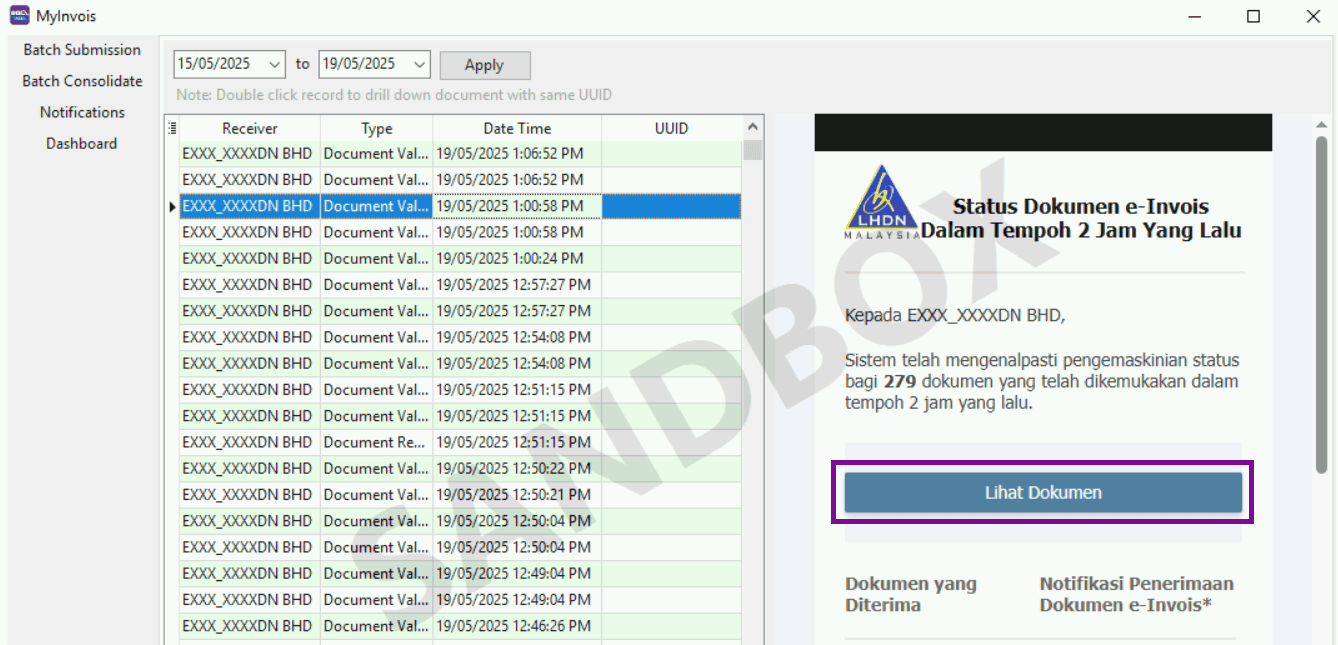Select the Document Re... row at 12:51:15 PM
Screen dimensions: 1338x645
click(x=460, y=442)
